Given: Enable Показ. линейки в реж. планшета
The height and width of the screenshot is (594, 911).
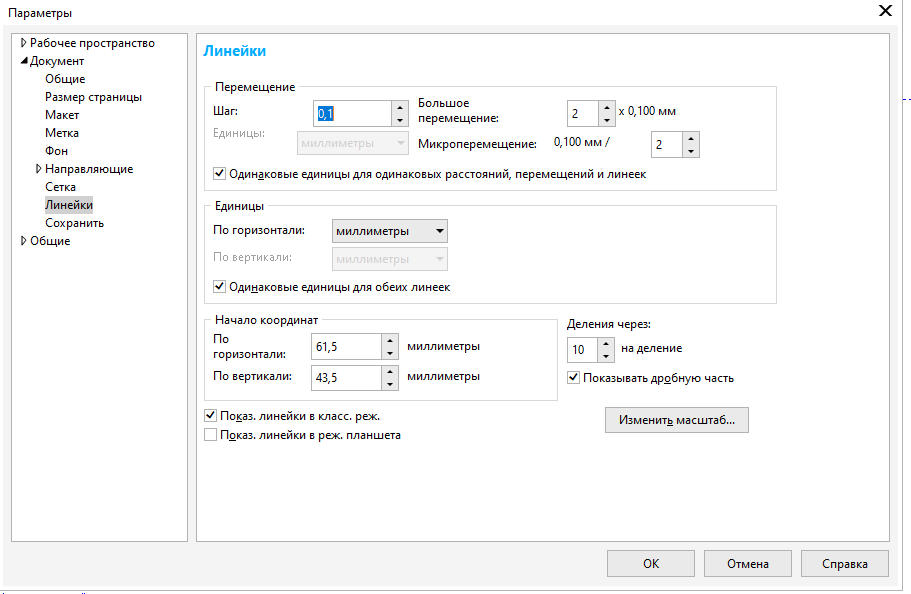Looking at the screenshot, I should click(210, 435).
